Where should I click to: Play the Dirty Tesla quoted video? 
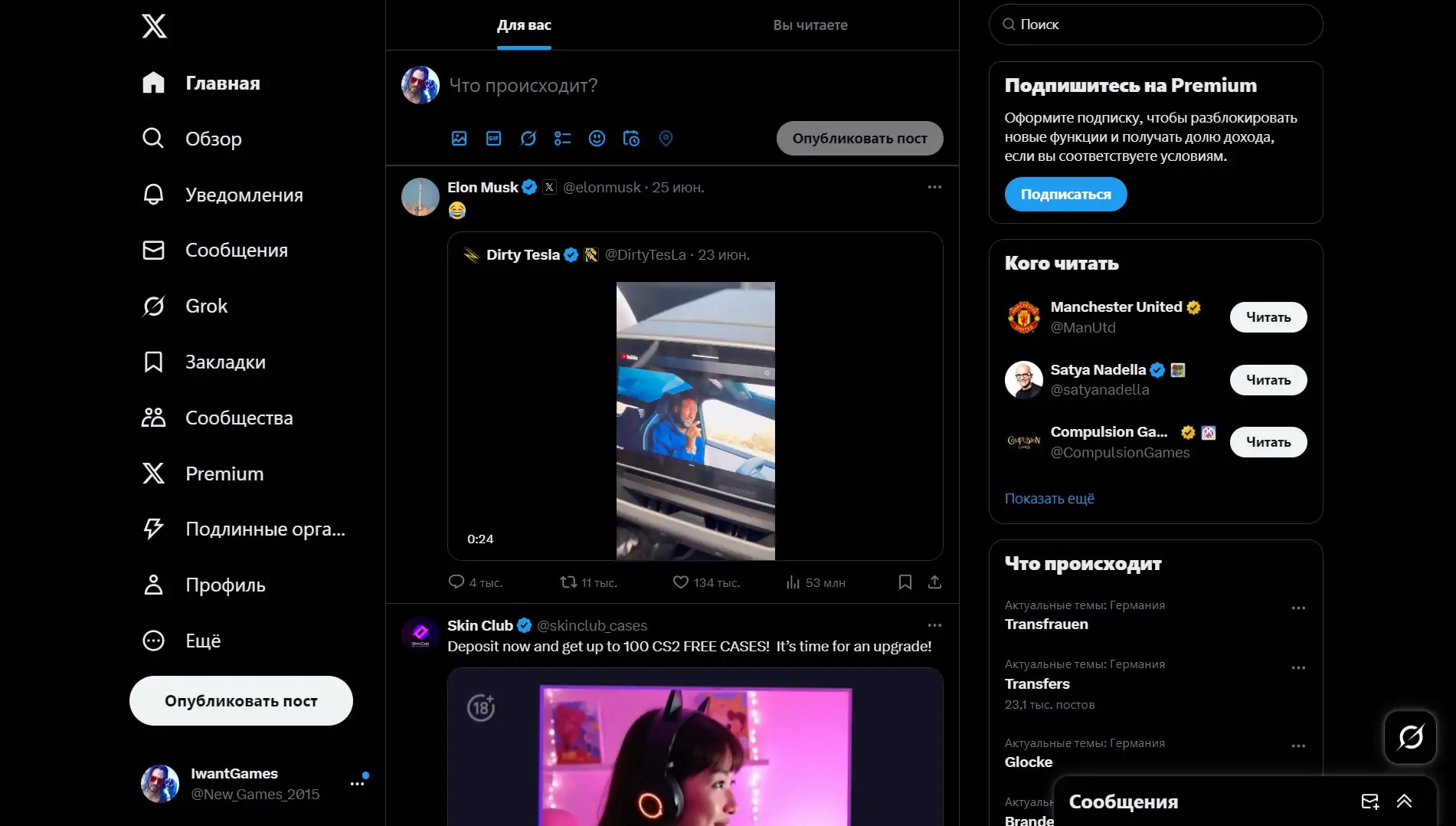[695, 421]
